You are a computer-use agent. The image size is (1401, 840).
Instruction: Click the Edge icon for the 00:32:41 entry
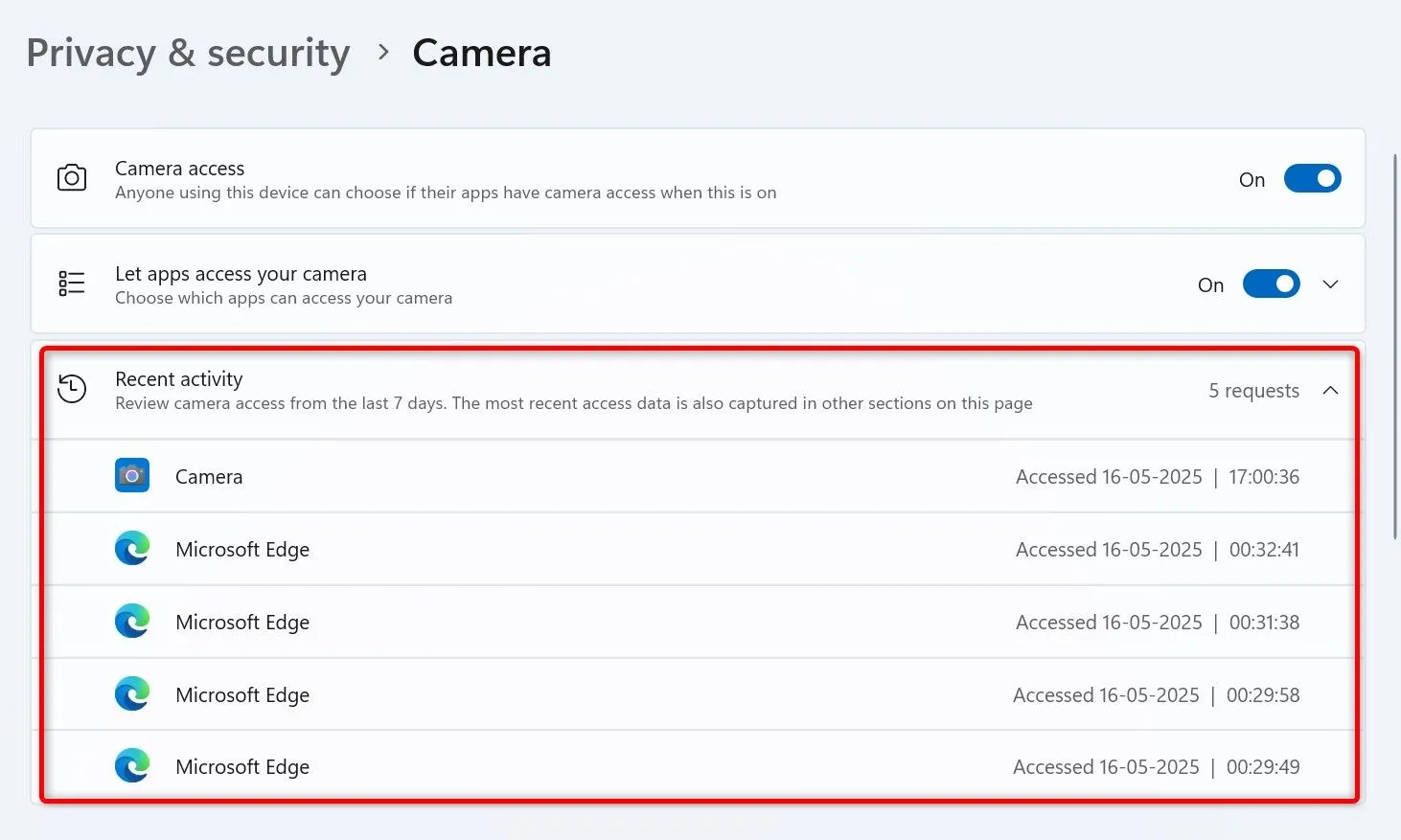pos(132,549)
